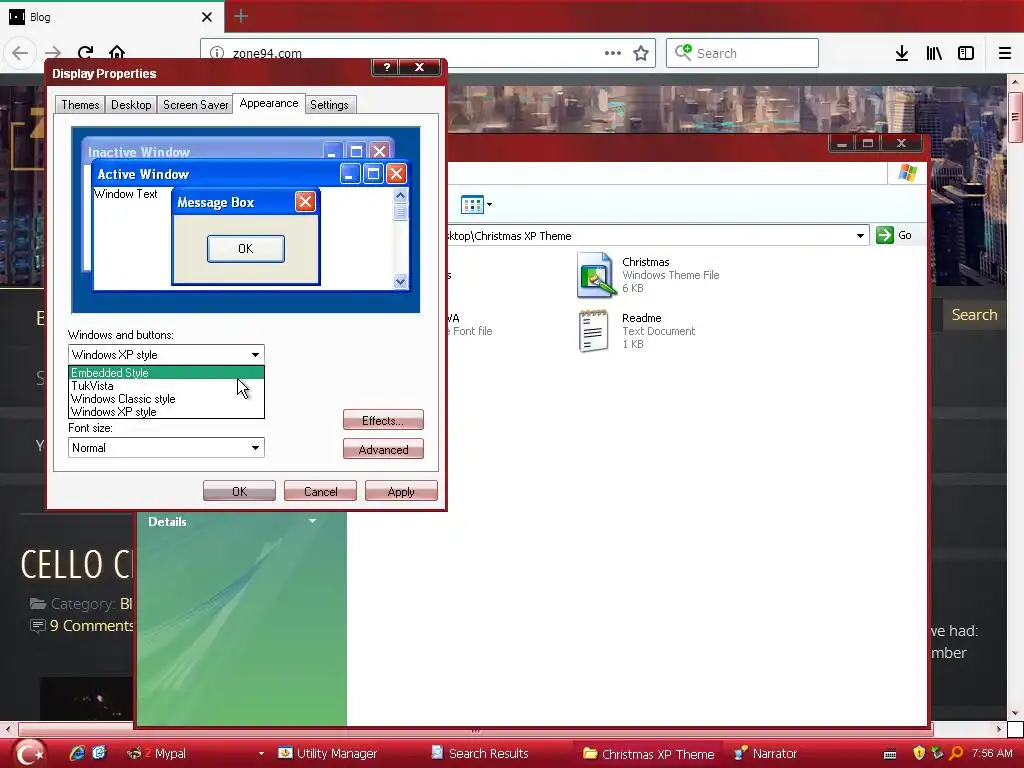Click the browser vertical scrollbar thumb
The height and width of the screenshot is (768, 1024).
click(1015, 118)
